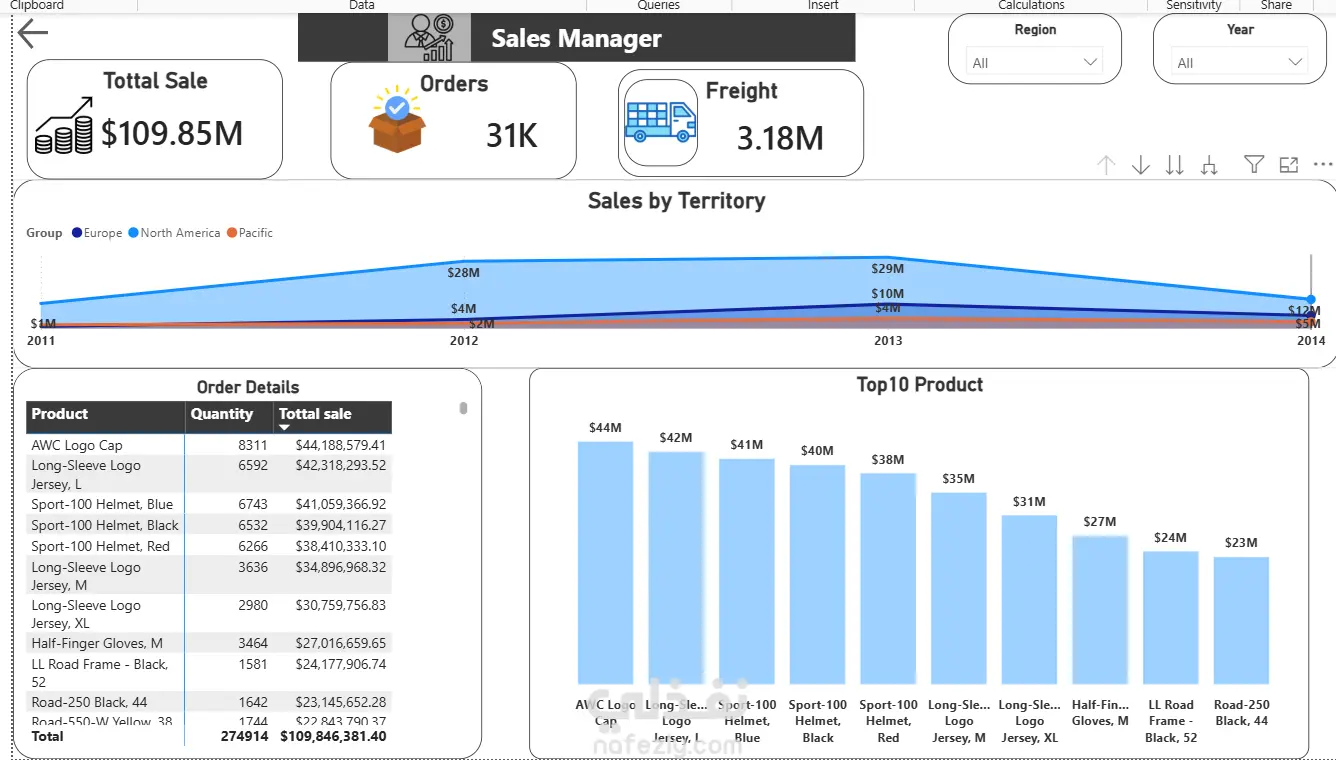Click Tottal sale sort arrow

click(284, 428)
